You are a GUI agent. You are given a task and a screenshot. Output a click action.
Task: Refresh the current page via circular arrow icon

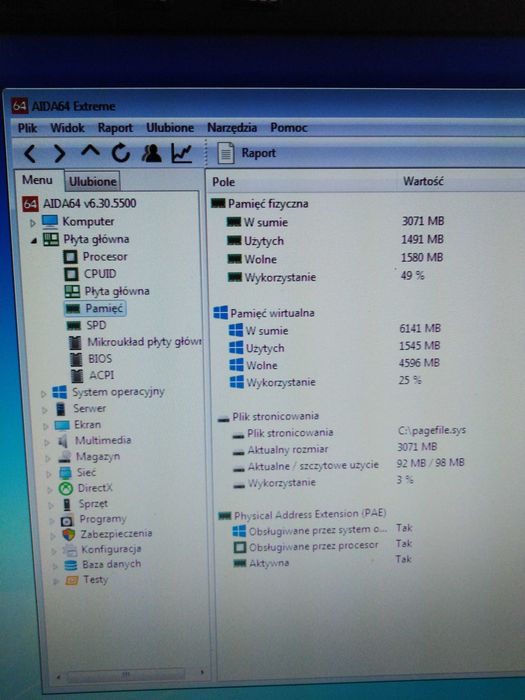click(121, 153)
